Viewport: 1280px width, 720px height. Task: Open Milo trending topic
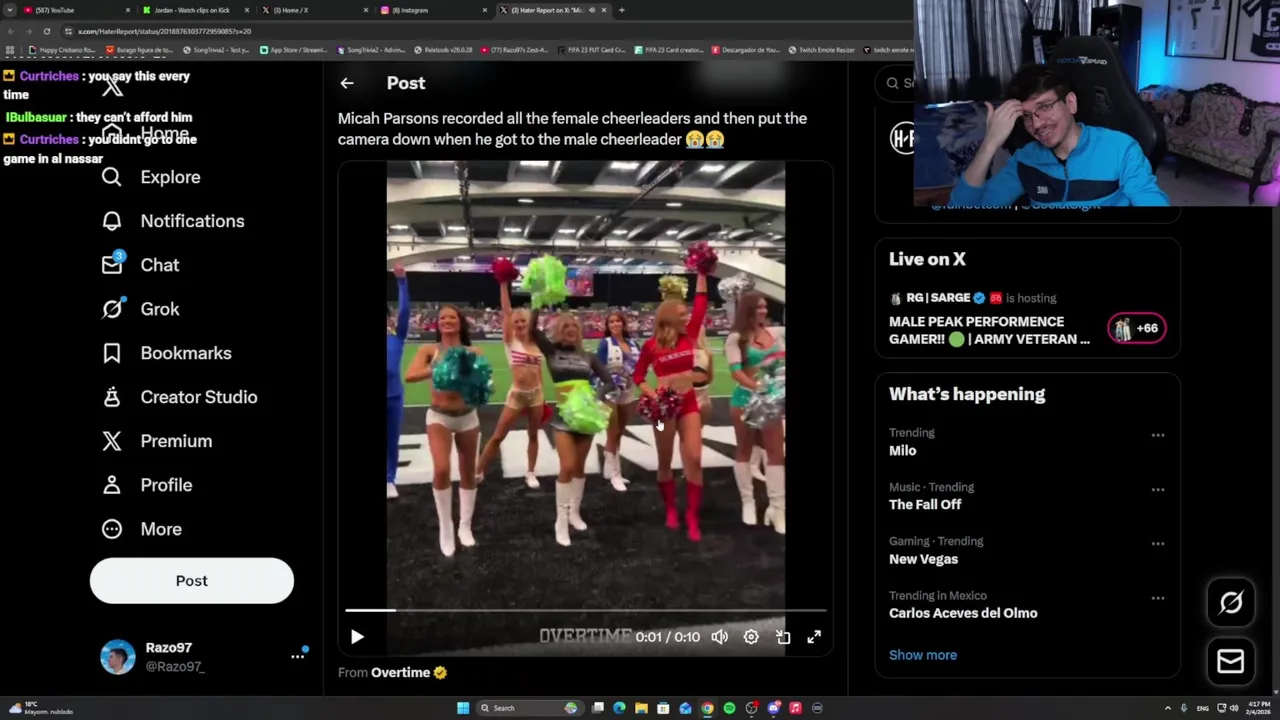point(903,451)
